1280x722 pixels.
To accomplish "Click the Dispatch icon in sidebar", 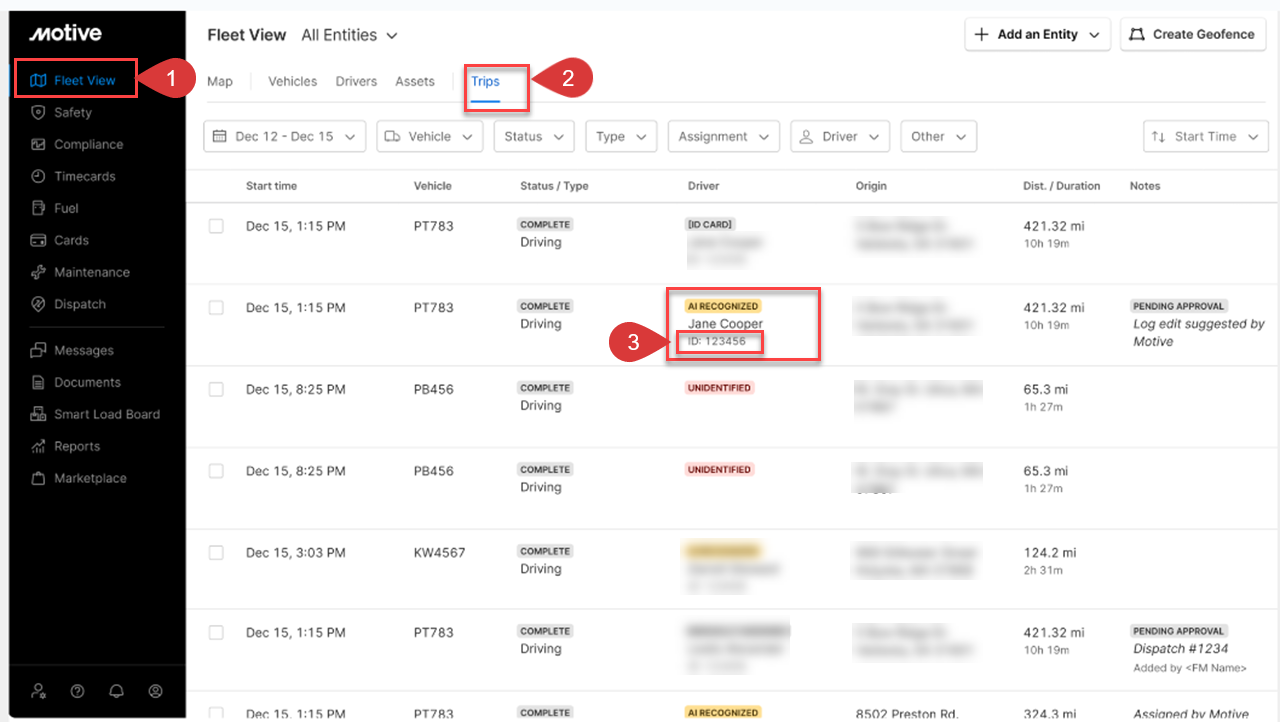I will pos(38,305).
